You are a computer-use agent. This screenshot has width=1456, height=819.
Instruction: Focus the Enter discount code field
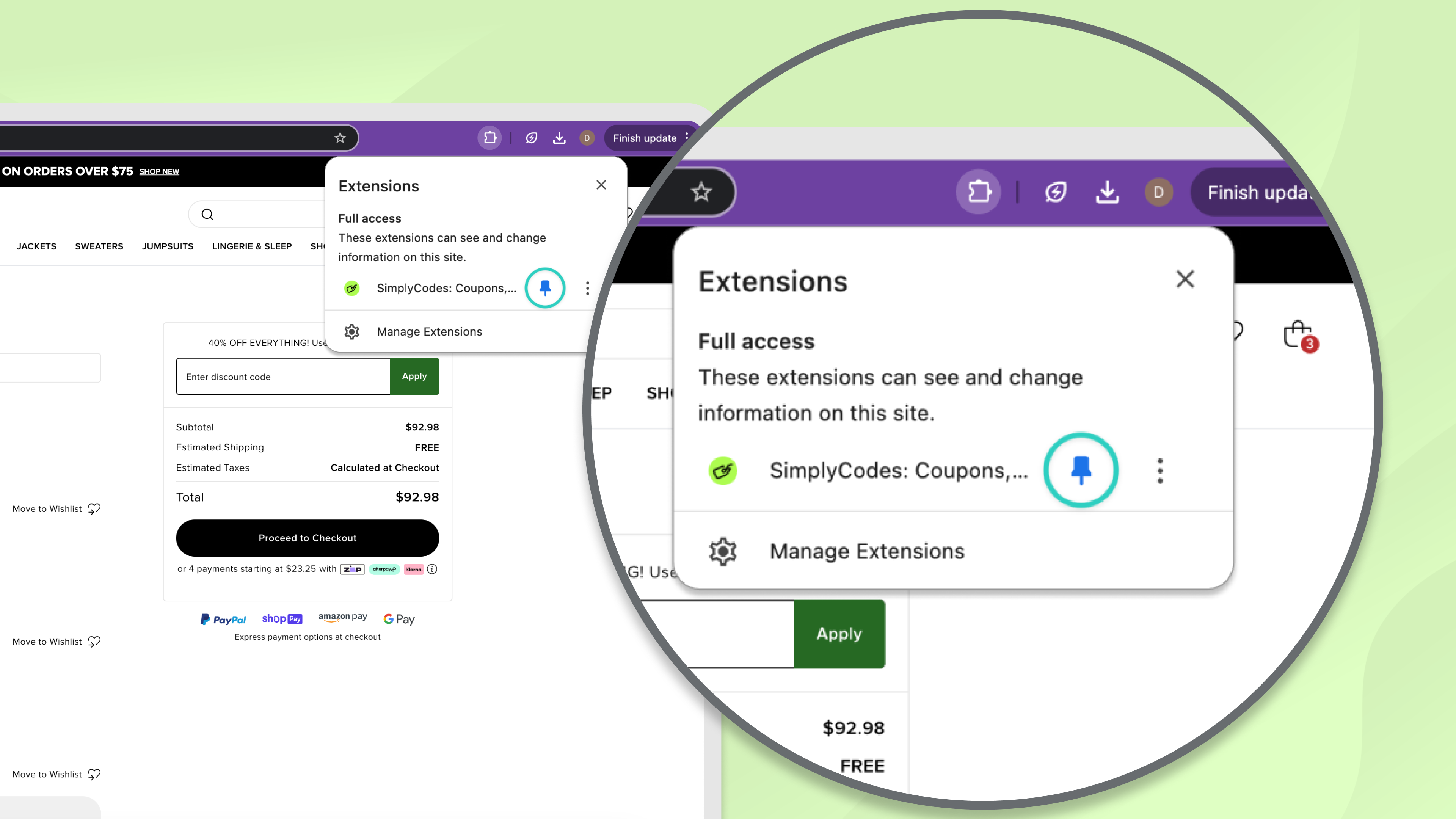tap(283, 377)
